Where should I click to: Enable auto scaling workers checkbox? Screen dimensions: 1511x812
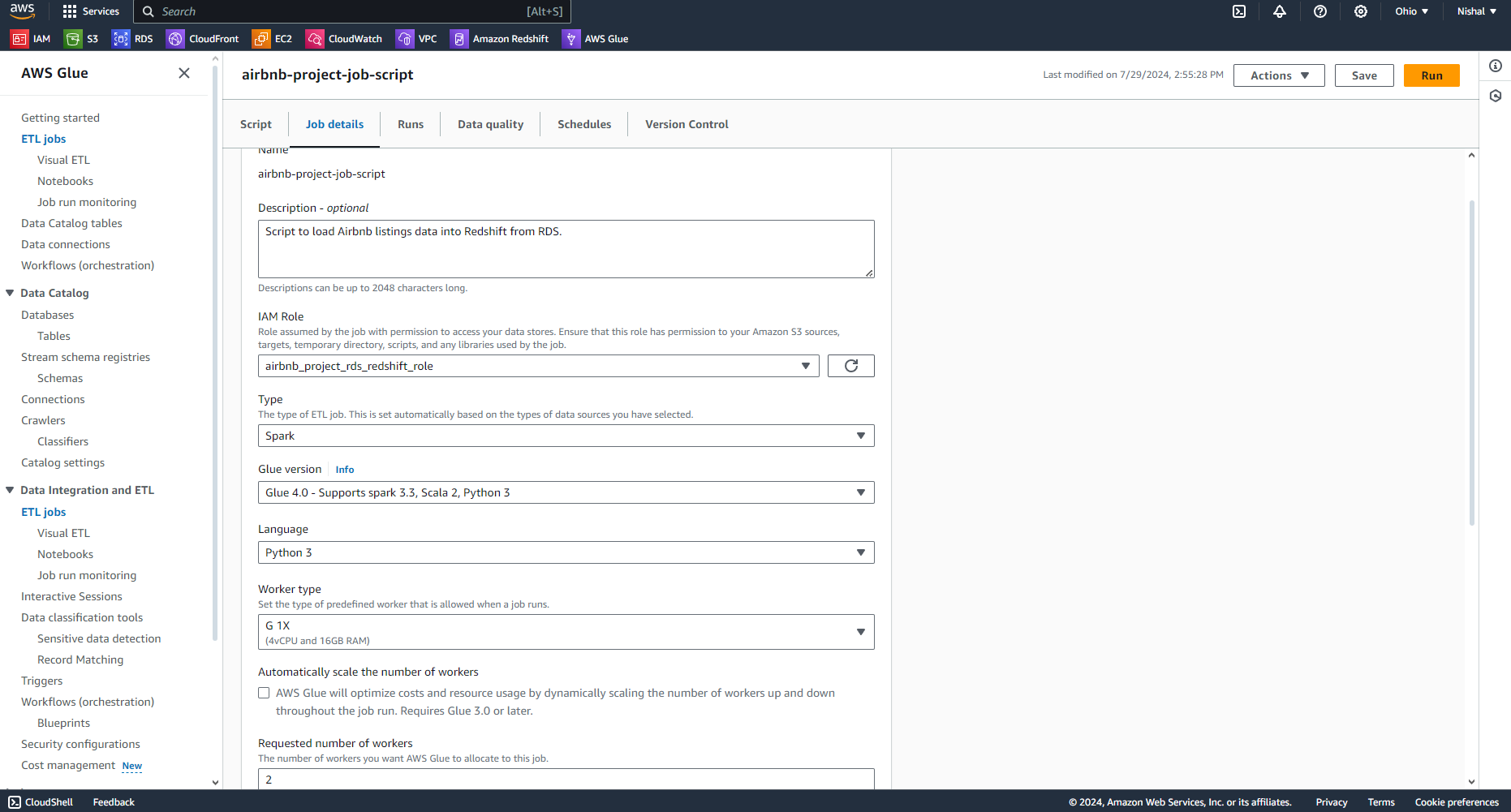pos(264,693)
